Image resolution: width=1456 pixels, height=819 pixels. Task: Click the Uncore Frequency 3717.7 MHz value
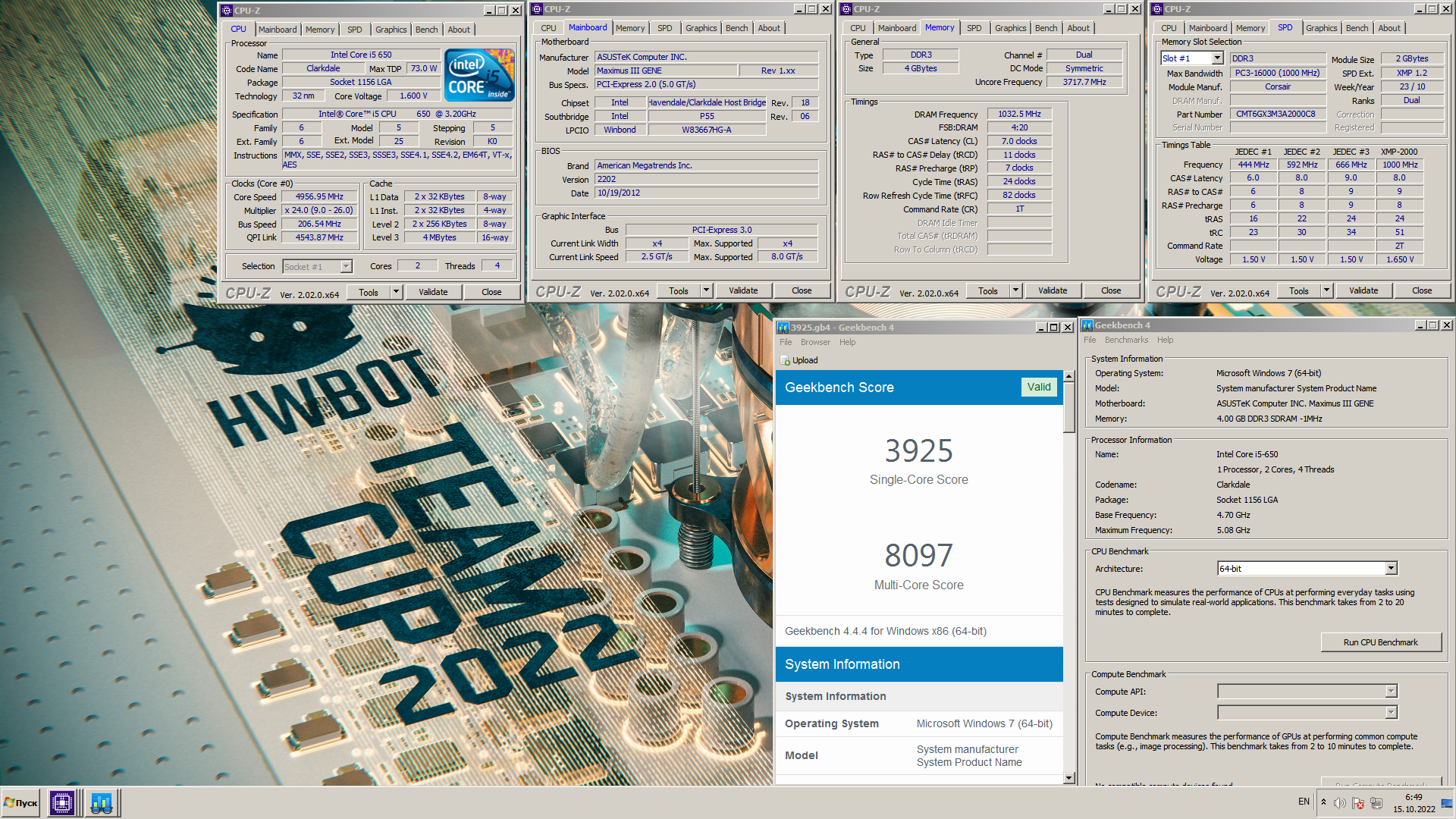[1084, 82]
